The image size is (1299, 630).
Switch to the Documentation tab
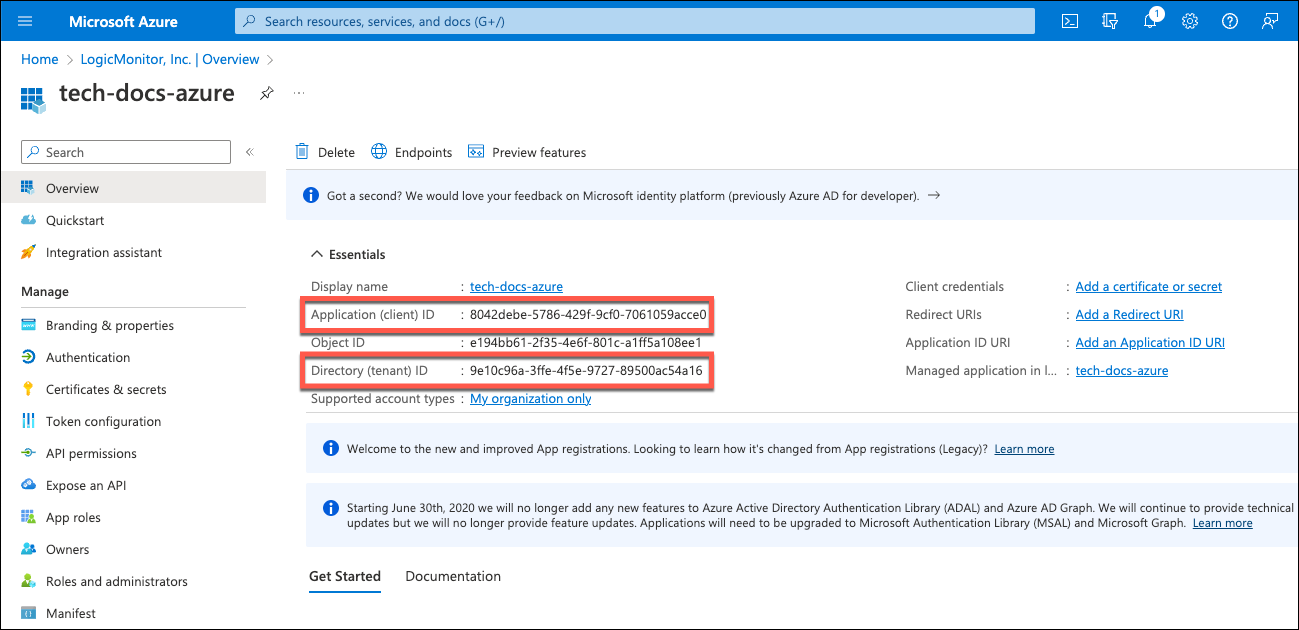453,576
